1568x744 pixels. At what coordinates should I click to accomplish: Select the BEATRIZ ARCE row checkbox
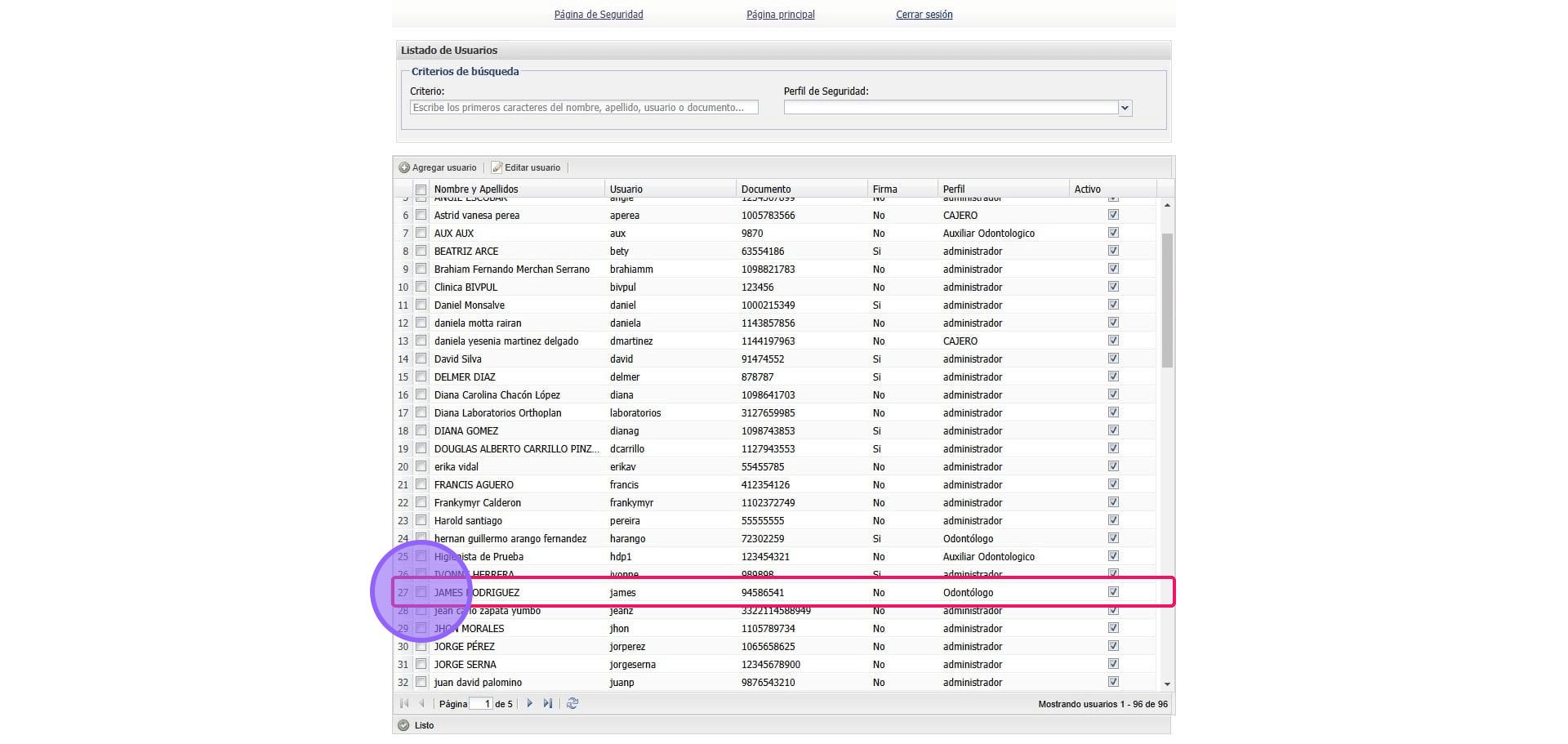click(x=421, y=251)
